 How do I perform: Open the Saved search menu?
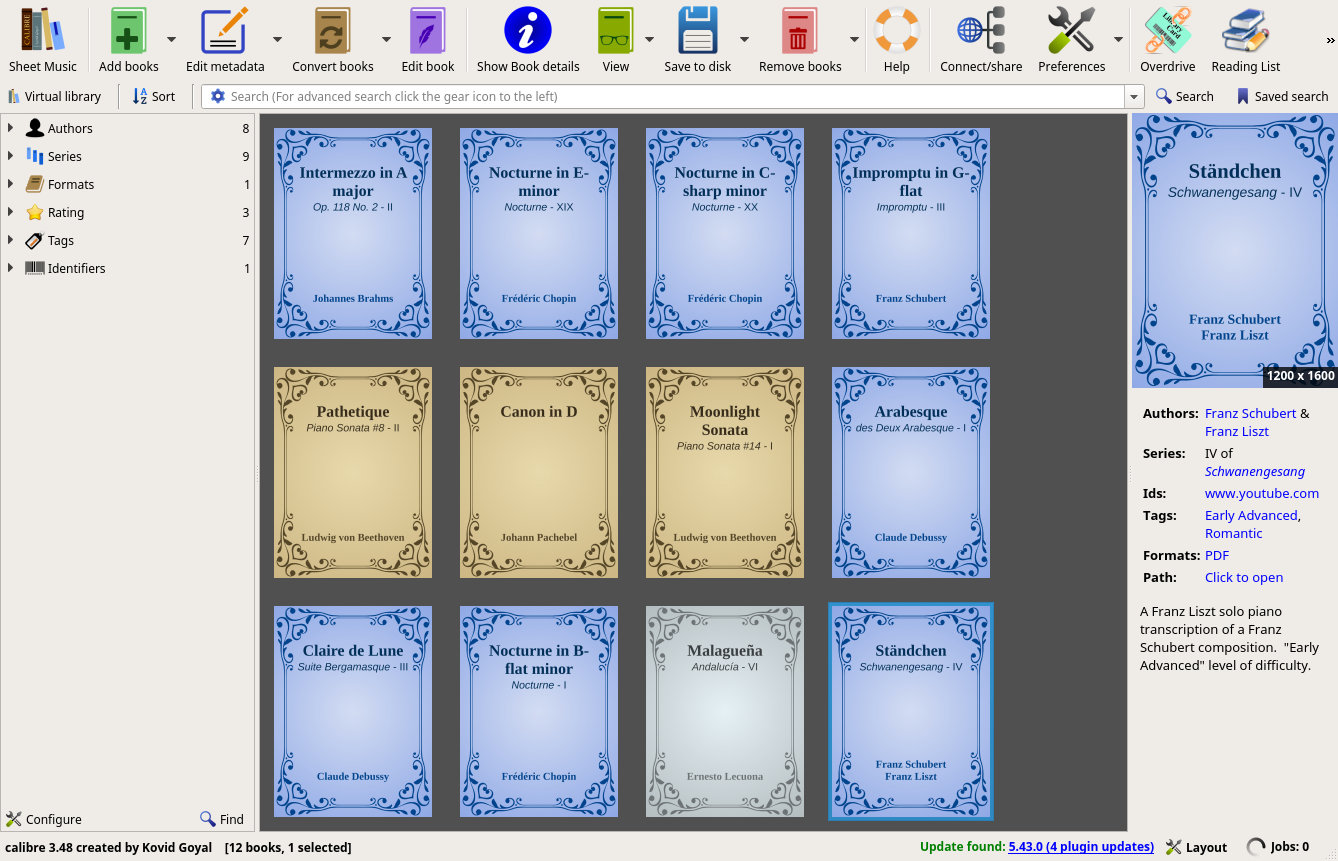[x=1282, y=96]
